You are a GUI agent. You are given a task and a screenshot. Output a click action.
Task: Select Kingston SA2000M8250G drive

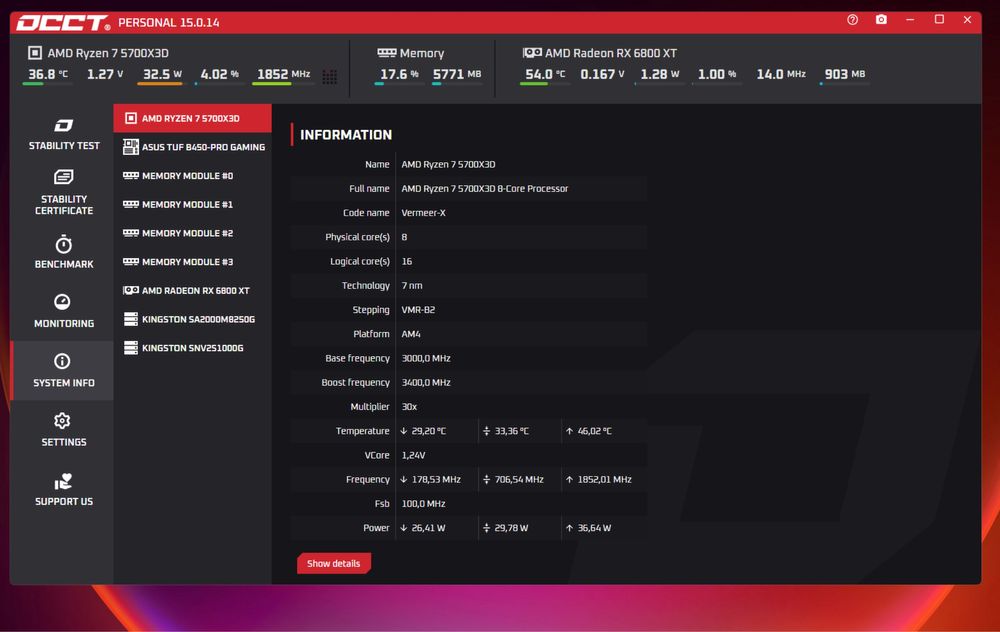[x=192, y=319]
